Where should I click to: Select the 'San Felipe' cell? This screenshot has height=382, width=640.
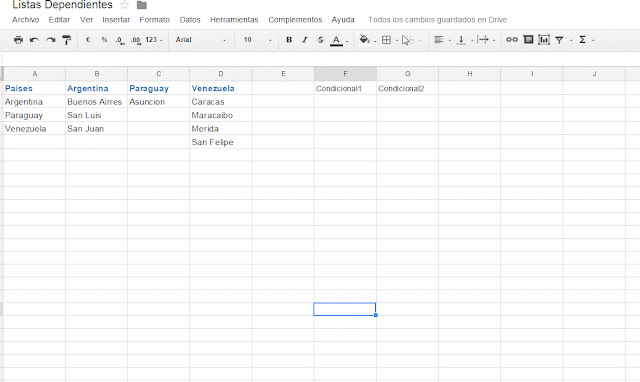tap(221, 142)
